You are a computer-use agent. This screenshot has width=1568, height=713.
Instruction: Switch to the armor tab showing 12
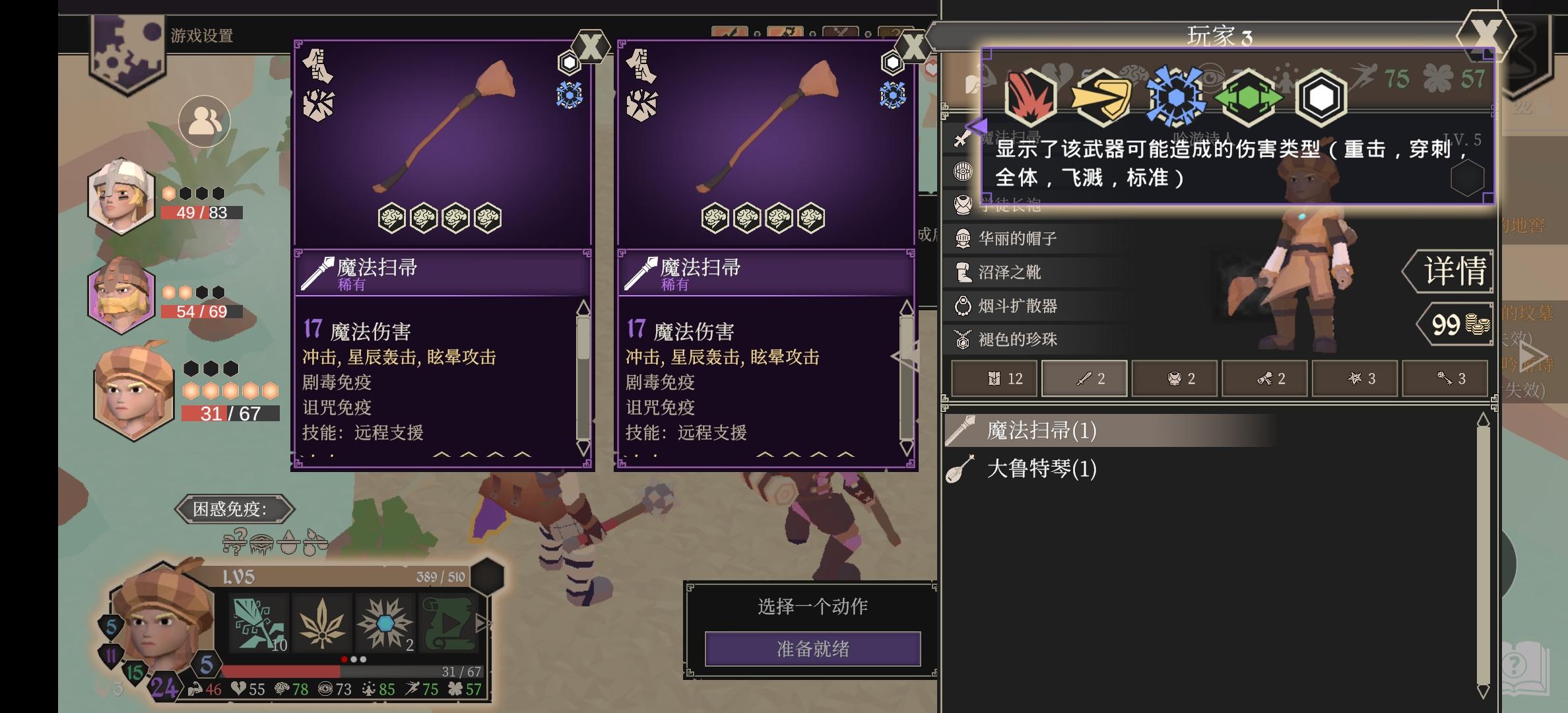coord(994,378)
